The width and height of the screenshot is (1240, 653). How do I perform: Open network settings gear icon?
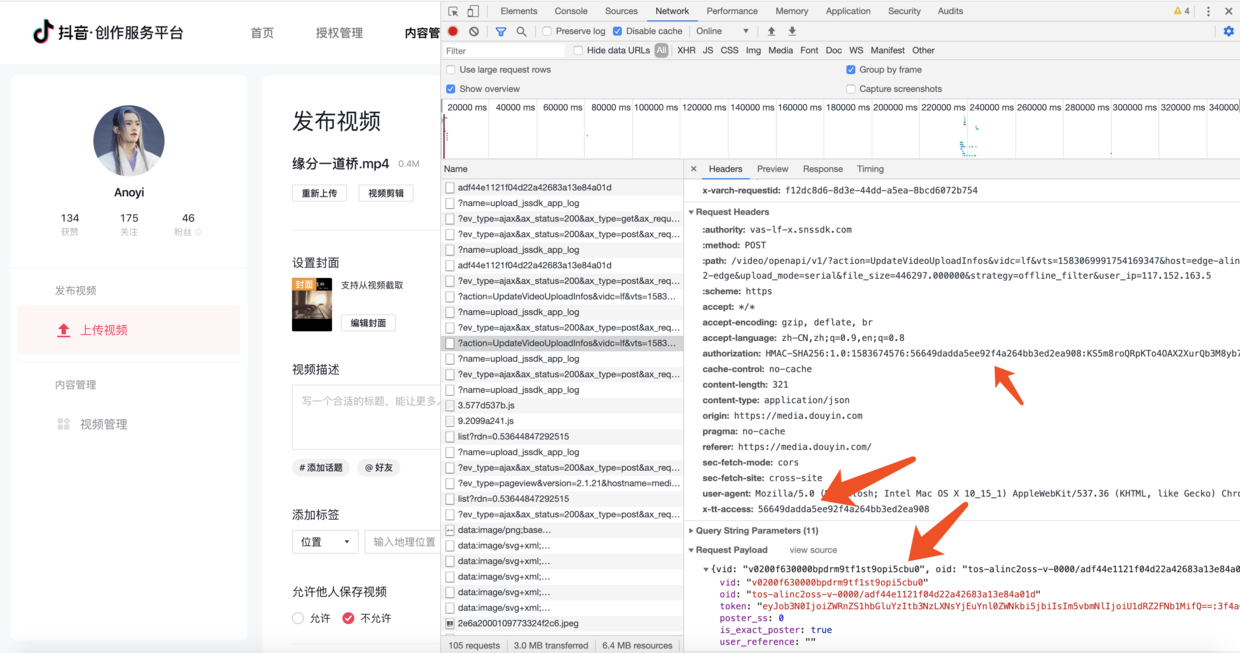(1229, 31)
